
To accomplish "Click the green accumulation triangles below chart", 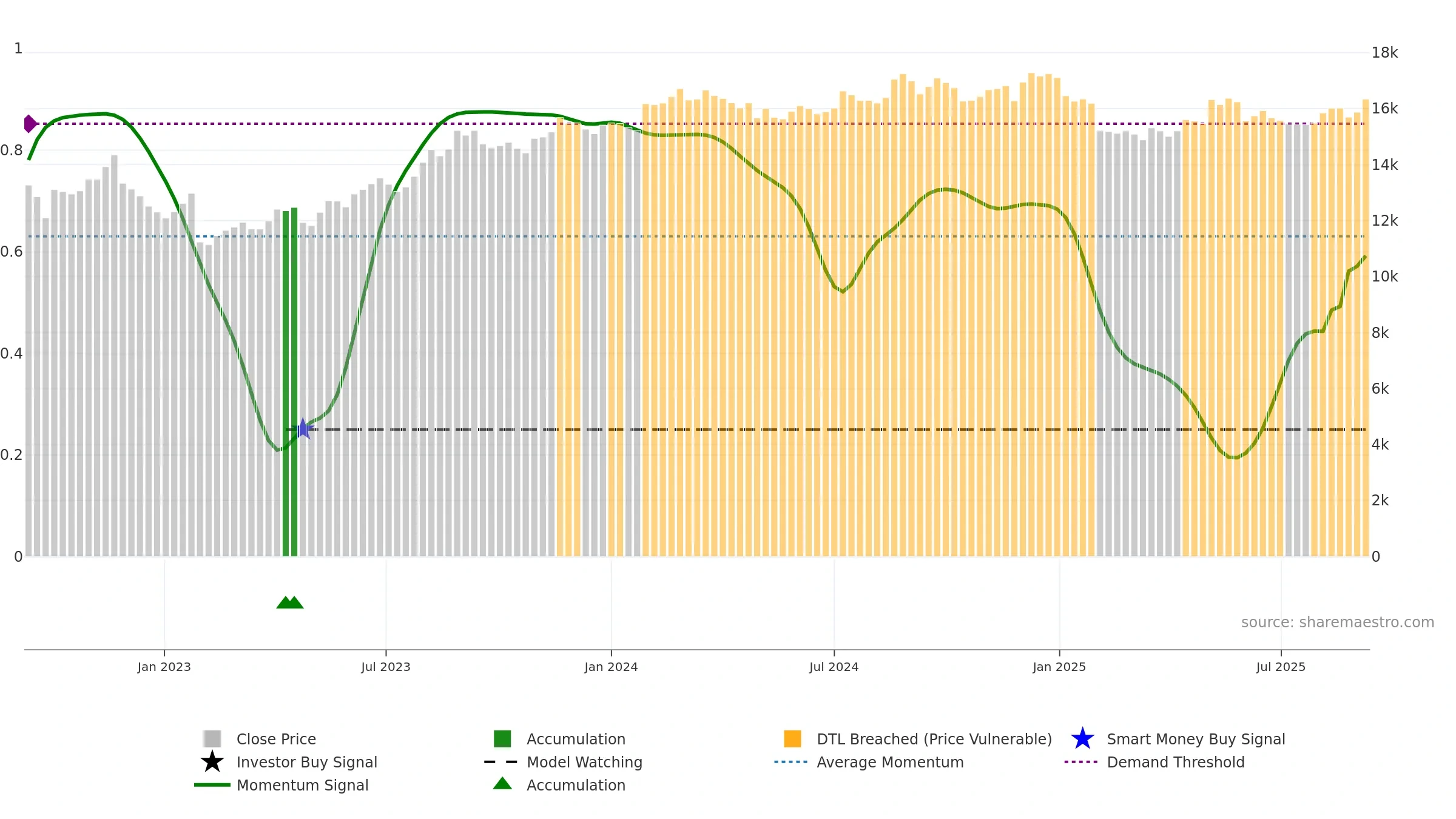I will [290, 602].
